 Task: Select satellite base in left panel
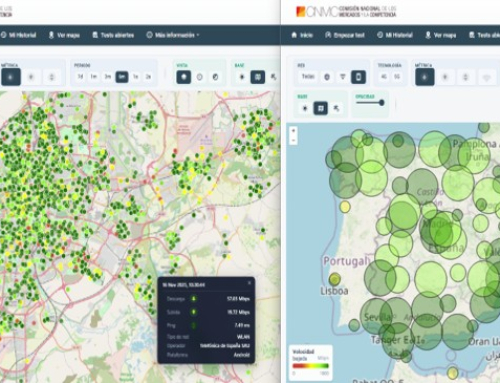click(x=273, y=77)
